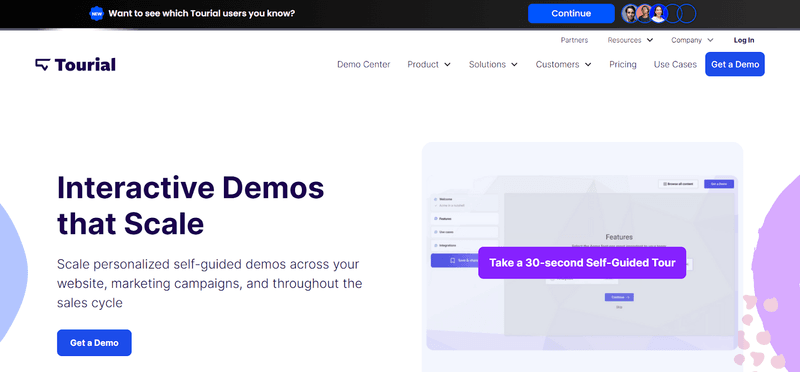
Task: Click 'Want to see which Tourial users you know?'
Action: pyautogui.click(x=202, y=13)
